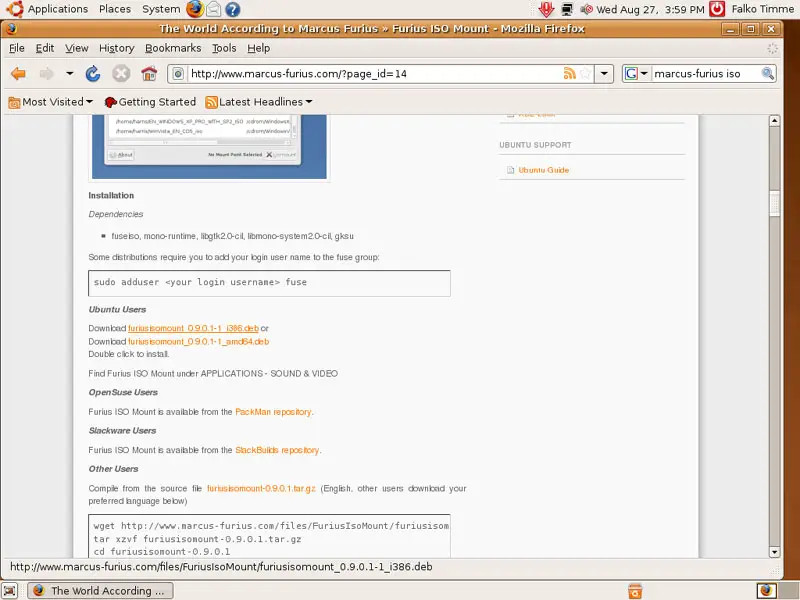
Task: Expand the Most Visited bookmarks folder
Action: coord(51,102)
